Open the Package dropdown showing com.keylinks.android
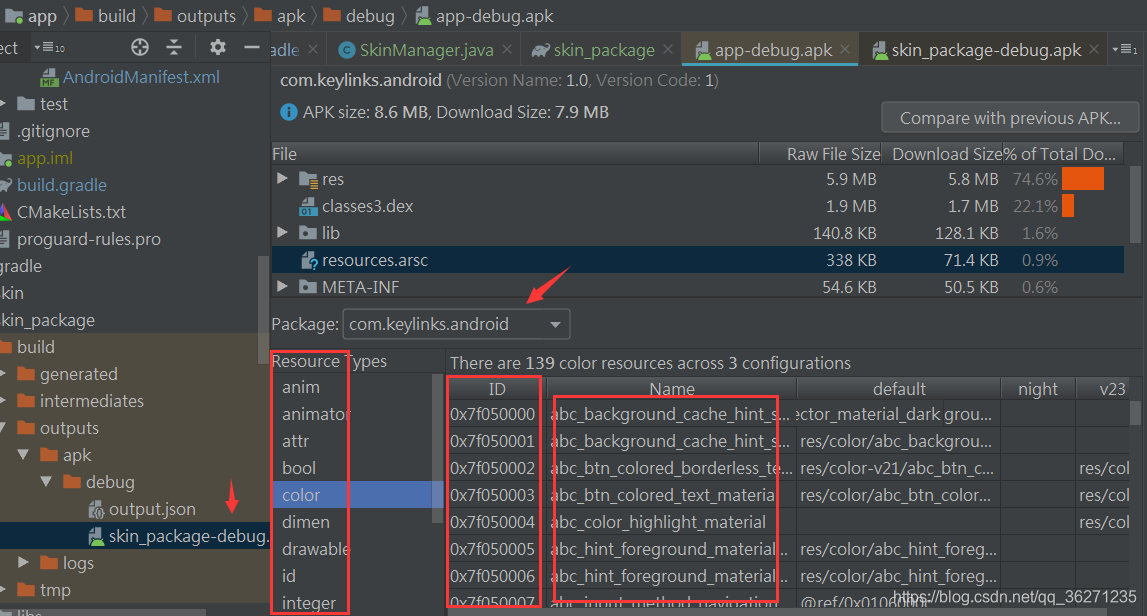This screenshot has height=616, width=1147. click(x=554, y=324)
